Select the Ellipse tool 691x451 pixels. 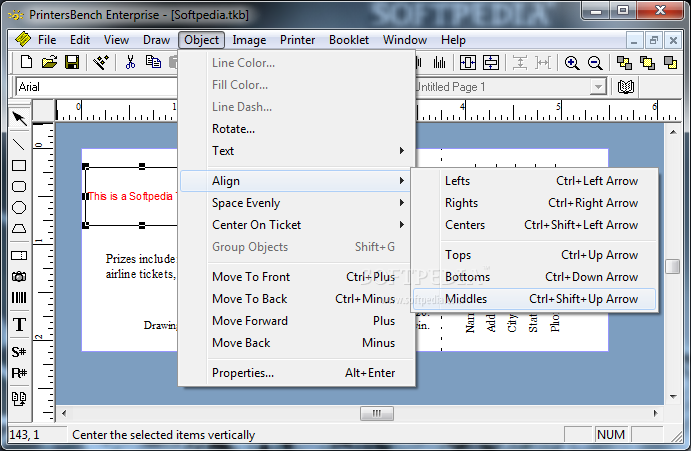pyautogui.click(x=19, y=208)
